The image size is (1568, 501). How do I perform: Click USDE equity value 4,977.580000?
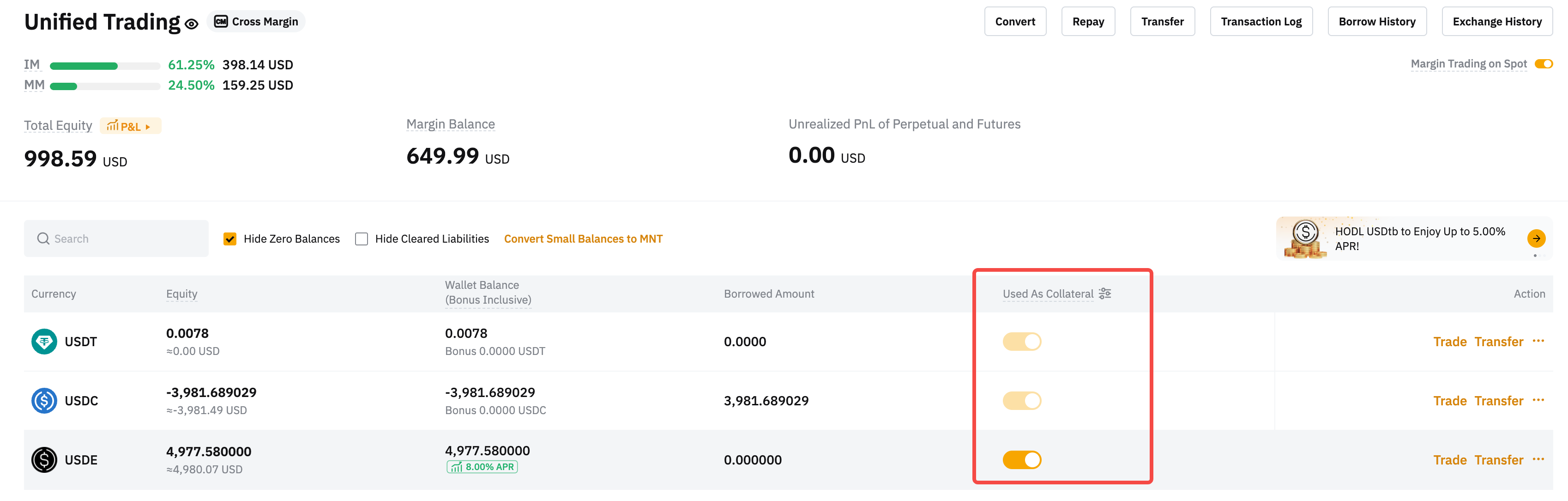click(x=209, y=452)
